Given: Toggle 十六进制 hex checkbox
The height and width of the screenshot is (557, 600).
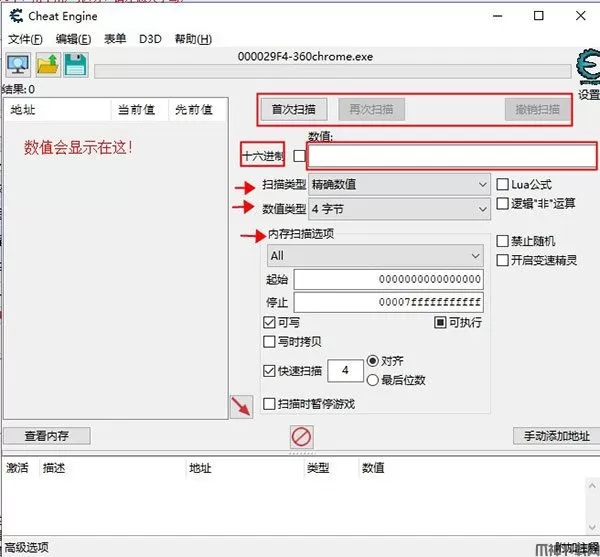Looking at the screenshot, I should pyautogui.click(x=299, y=156).
